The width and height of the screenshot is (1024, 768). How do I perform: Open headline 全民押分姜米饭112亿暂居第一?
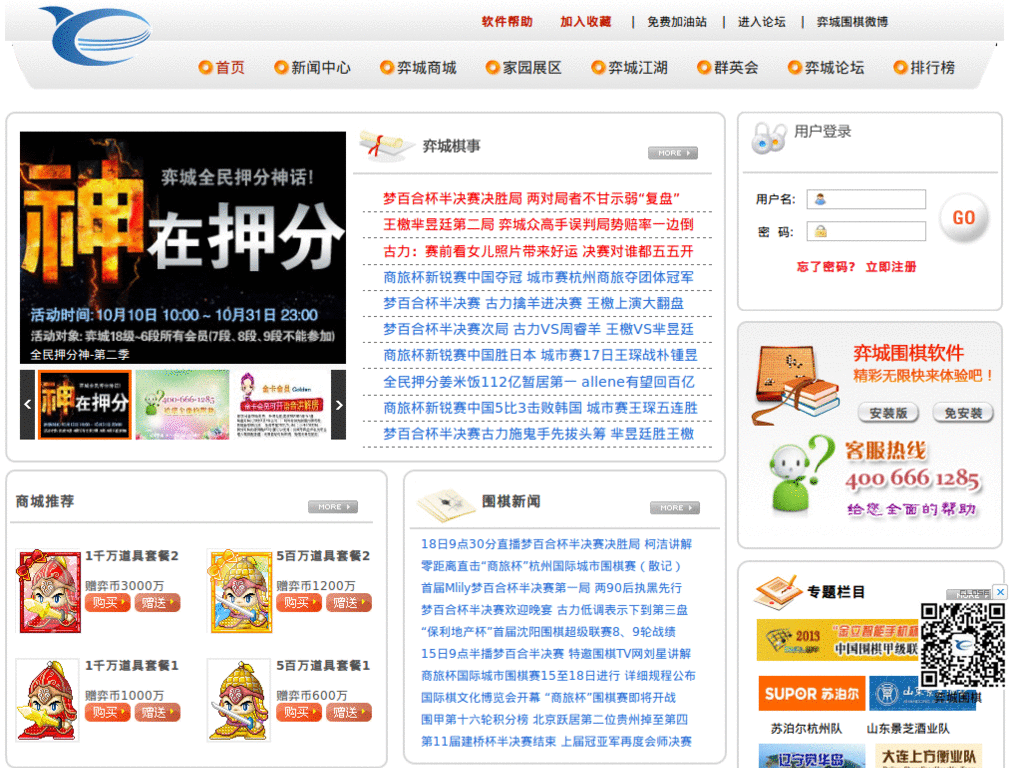point(538,382)
